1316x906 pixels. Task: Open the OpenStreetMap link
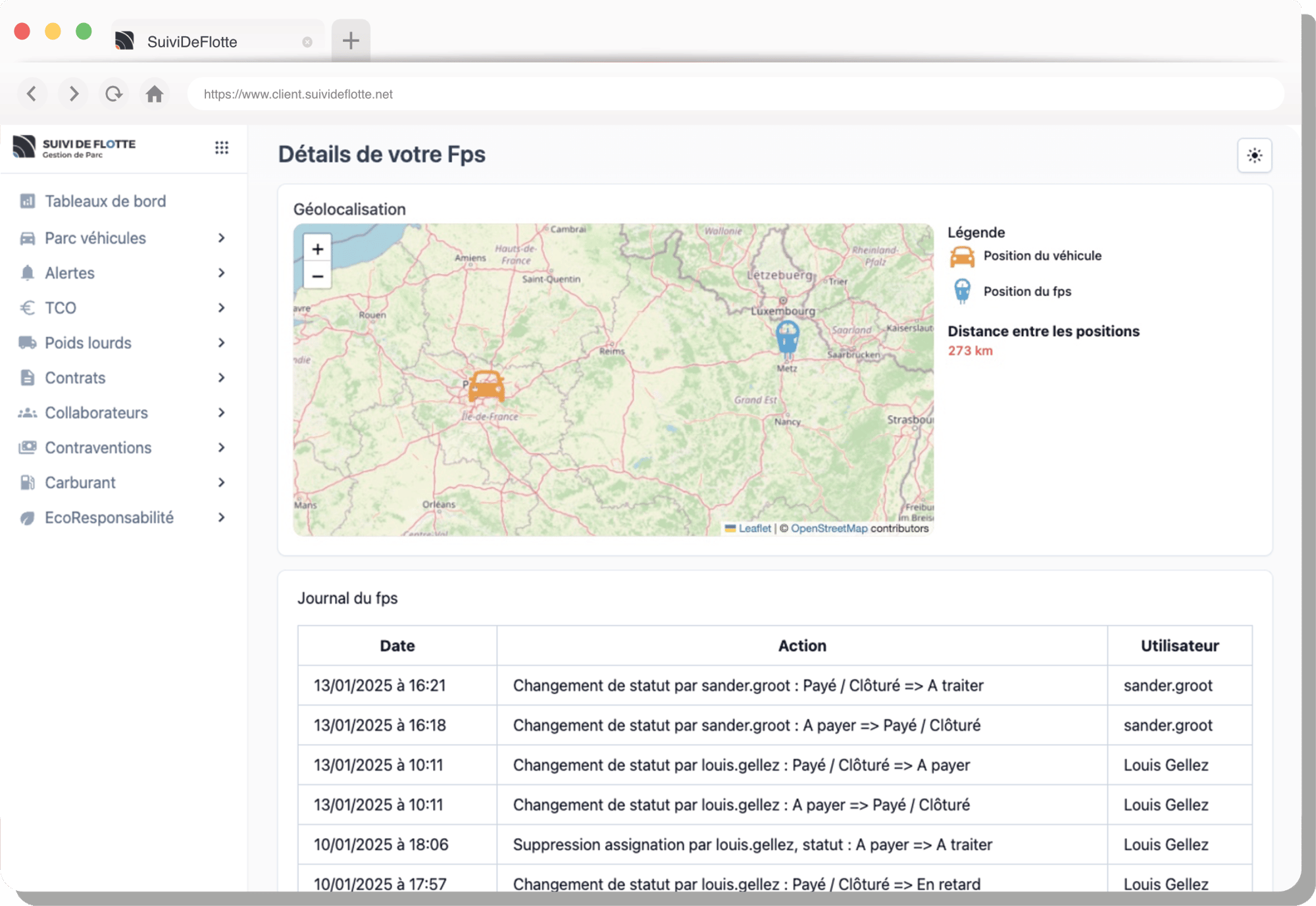click(829, 528)
